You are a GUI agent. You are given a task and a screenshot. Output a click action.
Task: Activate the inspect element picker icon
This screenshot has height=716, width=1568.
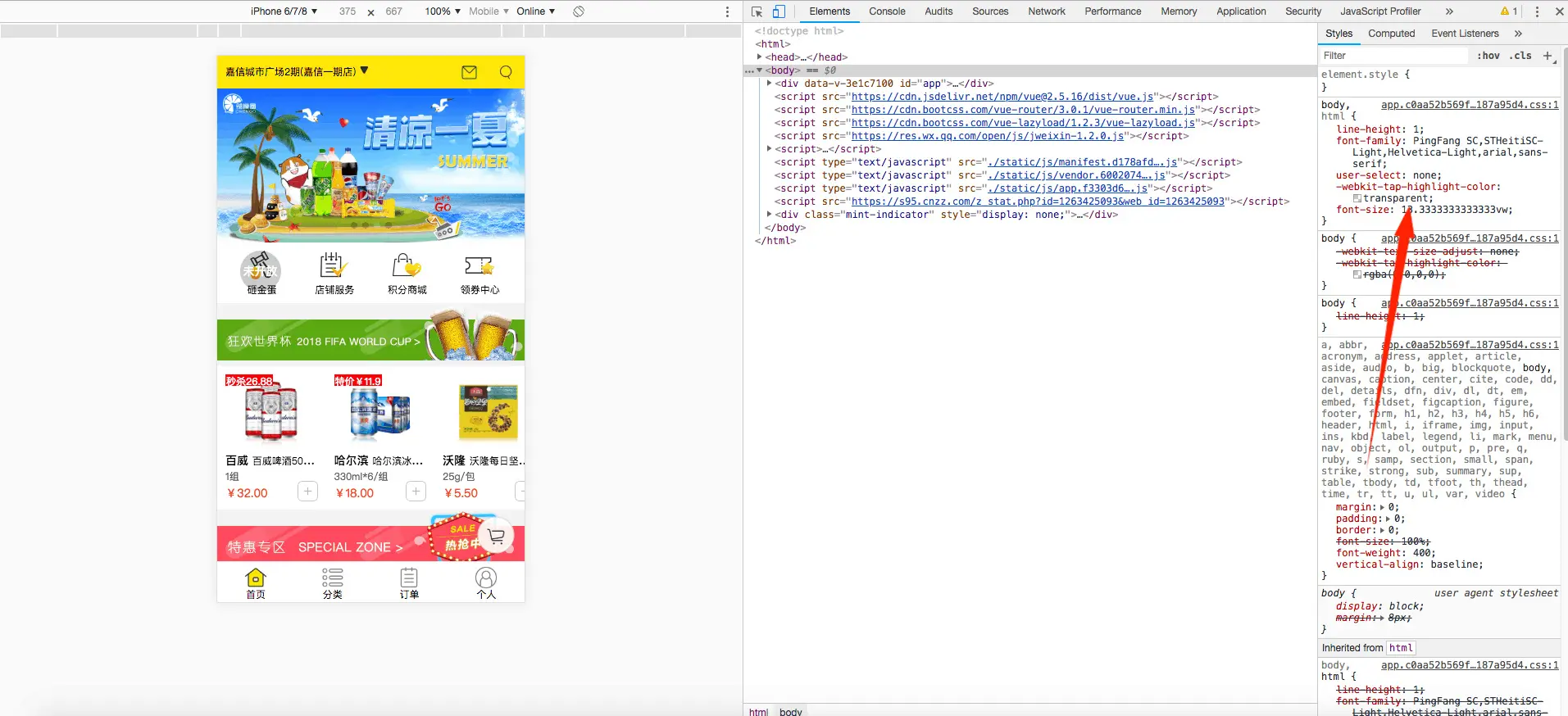[x=757, y=11]
